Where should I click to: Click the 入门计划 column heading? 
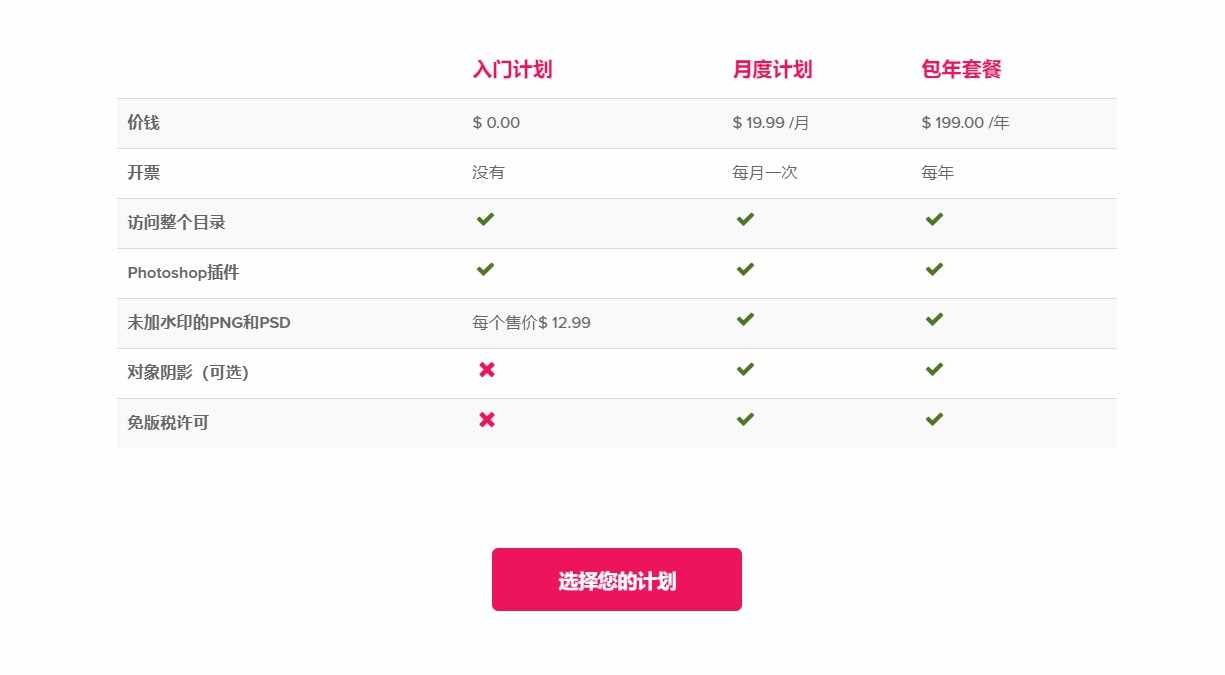tap(512, 69)
